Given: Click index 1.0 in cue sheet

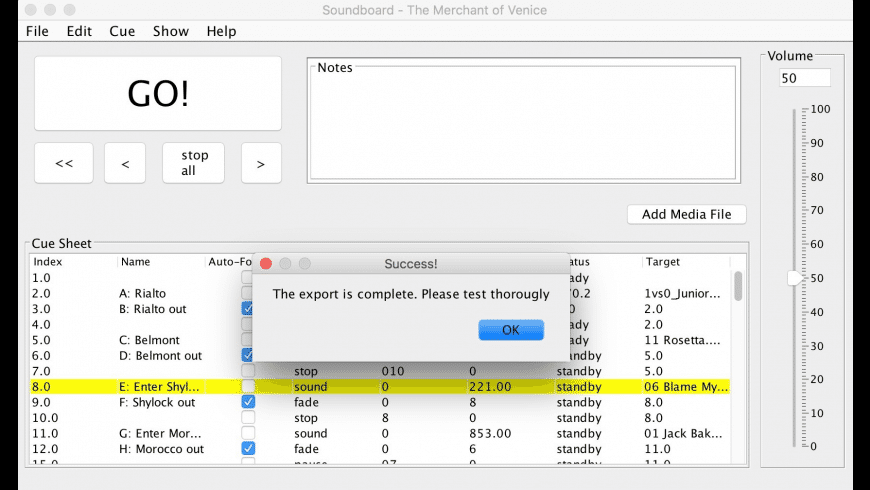Looking at the screenshot, I should [x=42, y=278].
